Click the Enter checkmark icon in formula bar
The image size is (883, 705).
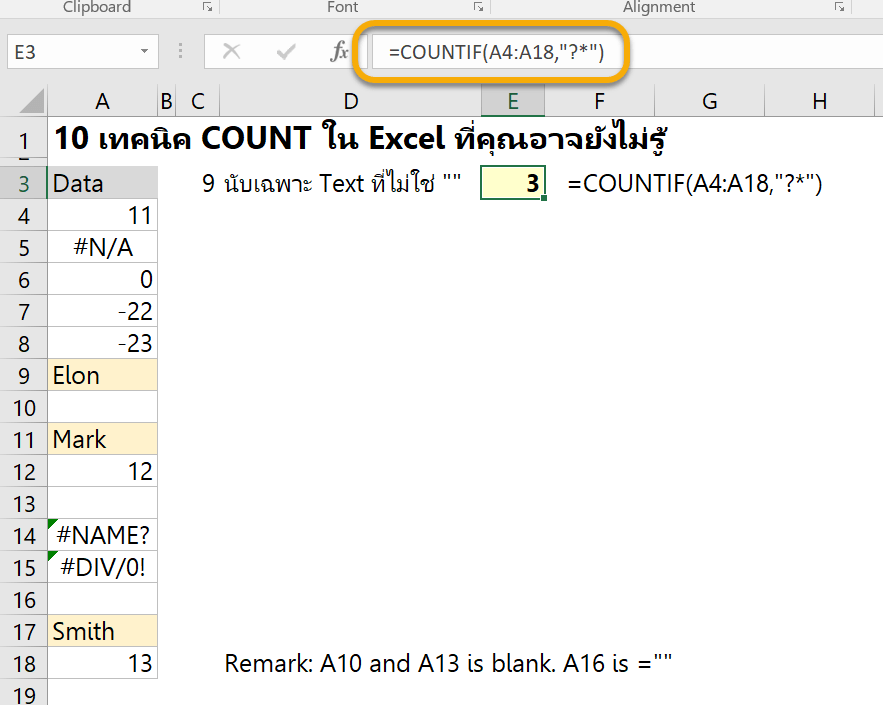287,51
